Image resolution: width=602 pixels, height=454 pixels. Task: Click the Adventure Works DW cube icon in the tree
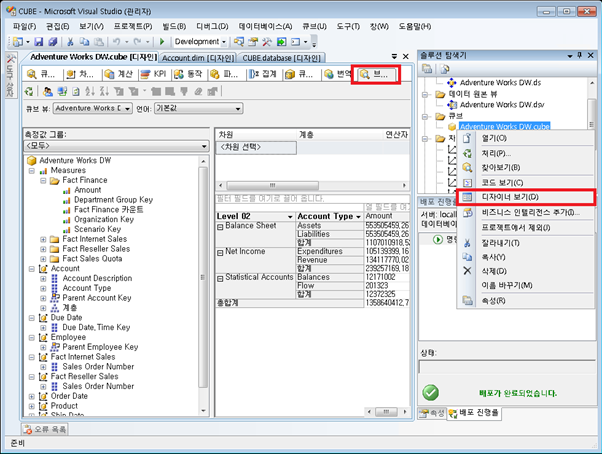point(32,160)
